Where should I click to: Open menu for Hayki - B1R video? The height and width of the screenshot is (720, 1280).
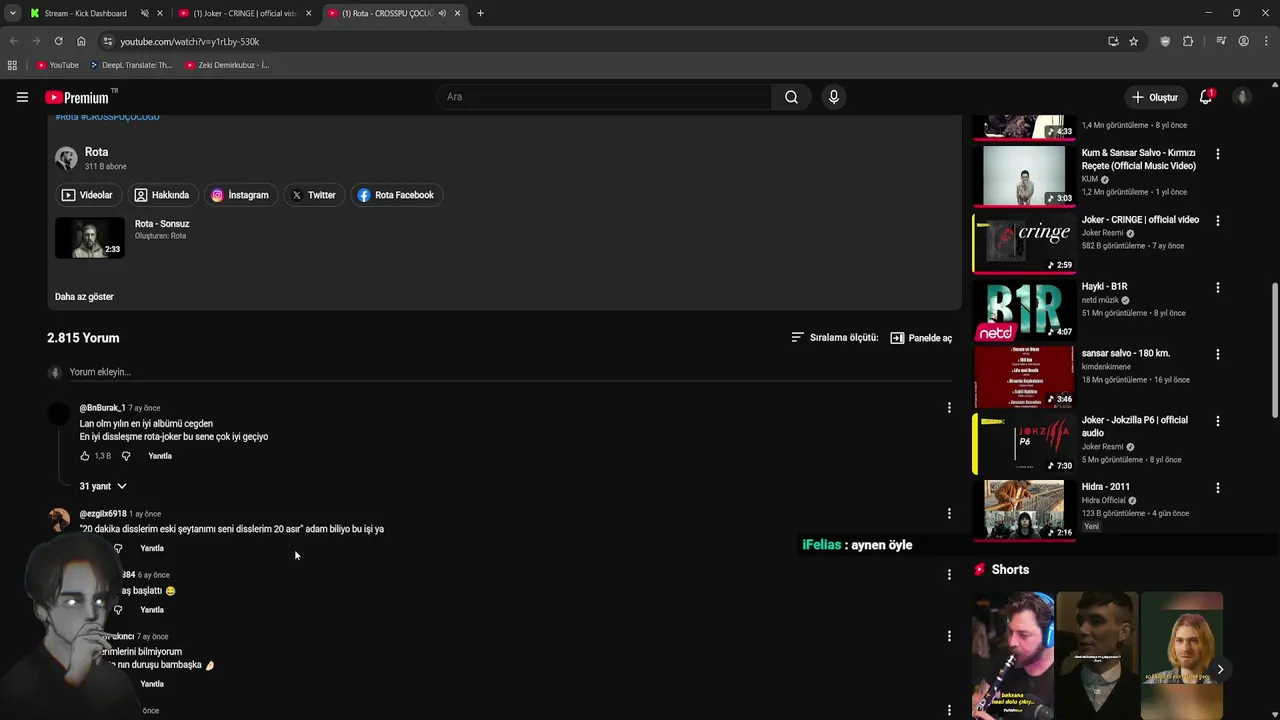[x=1217, y=287]
